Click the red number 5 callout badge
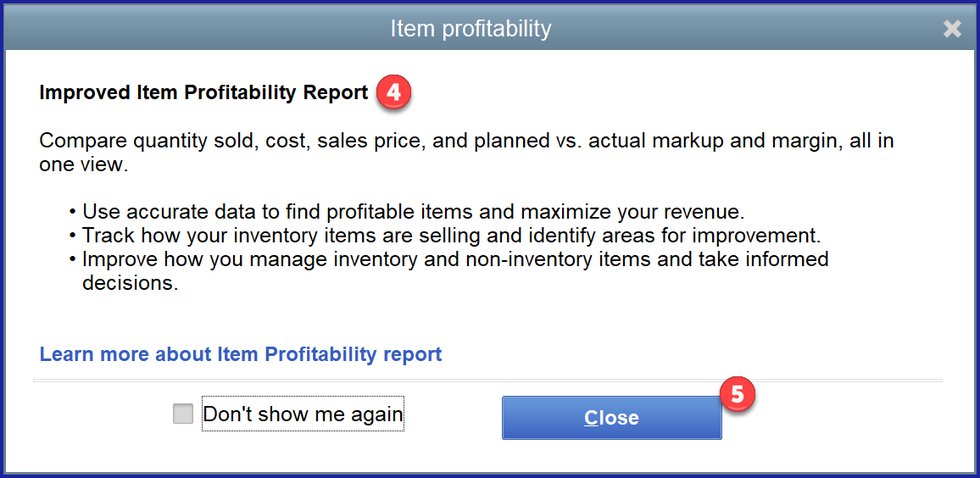This screenshot has height=478, width=980. pyautogui.click(x=738, y=394)
